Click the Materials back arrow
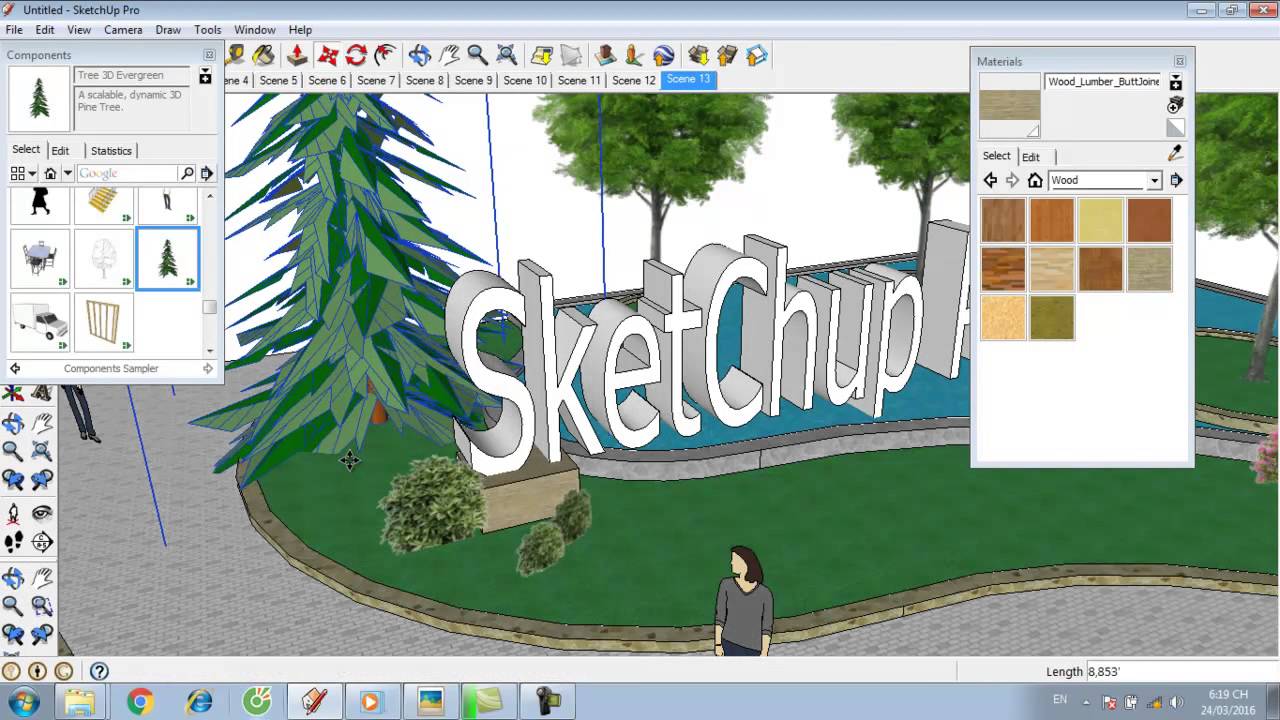This screenshot has width=1280, height=720. pyautogui.click(x=990, y=180)
